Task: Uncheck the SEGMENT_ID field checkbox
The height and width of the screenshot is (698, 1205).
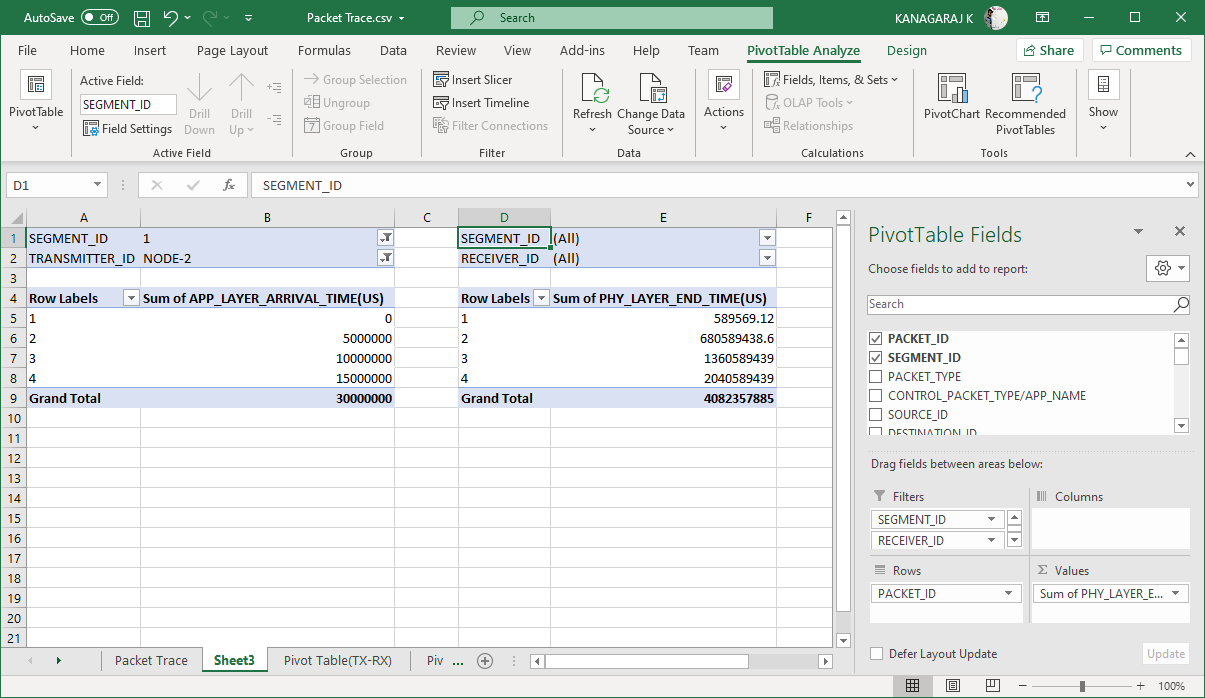Action: (x=876, y=358)
